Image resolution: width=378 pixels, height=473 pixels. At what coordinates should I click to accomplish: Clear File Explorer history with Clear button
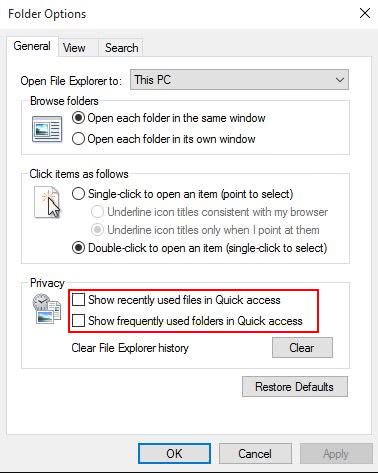click(x=302, y=348)
